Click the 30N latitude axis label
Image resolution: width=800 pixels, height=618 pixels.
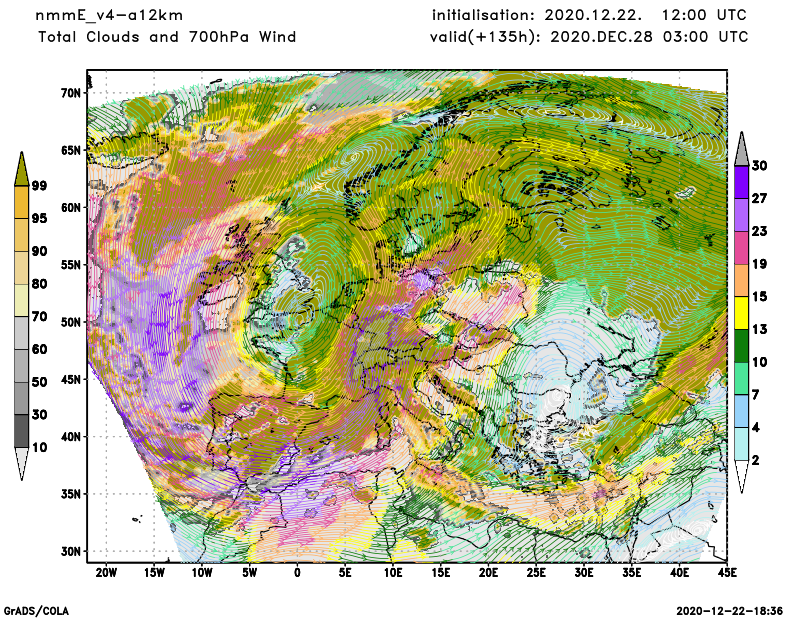[68, 551]
